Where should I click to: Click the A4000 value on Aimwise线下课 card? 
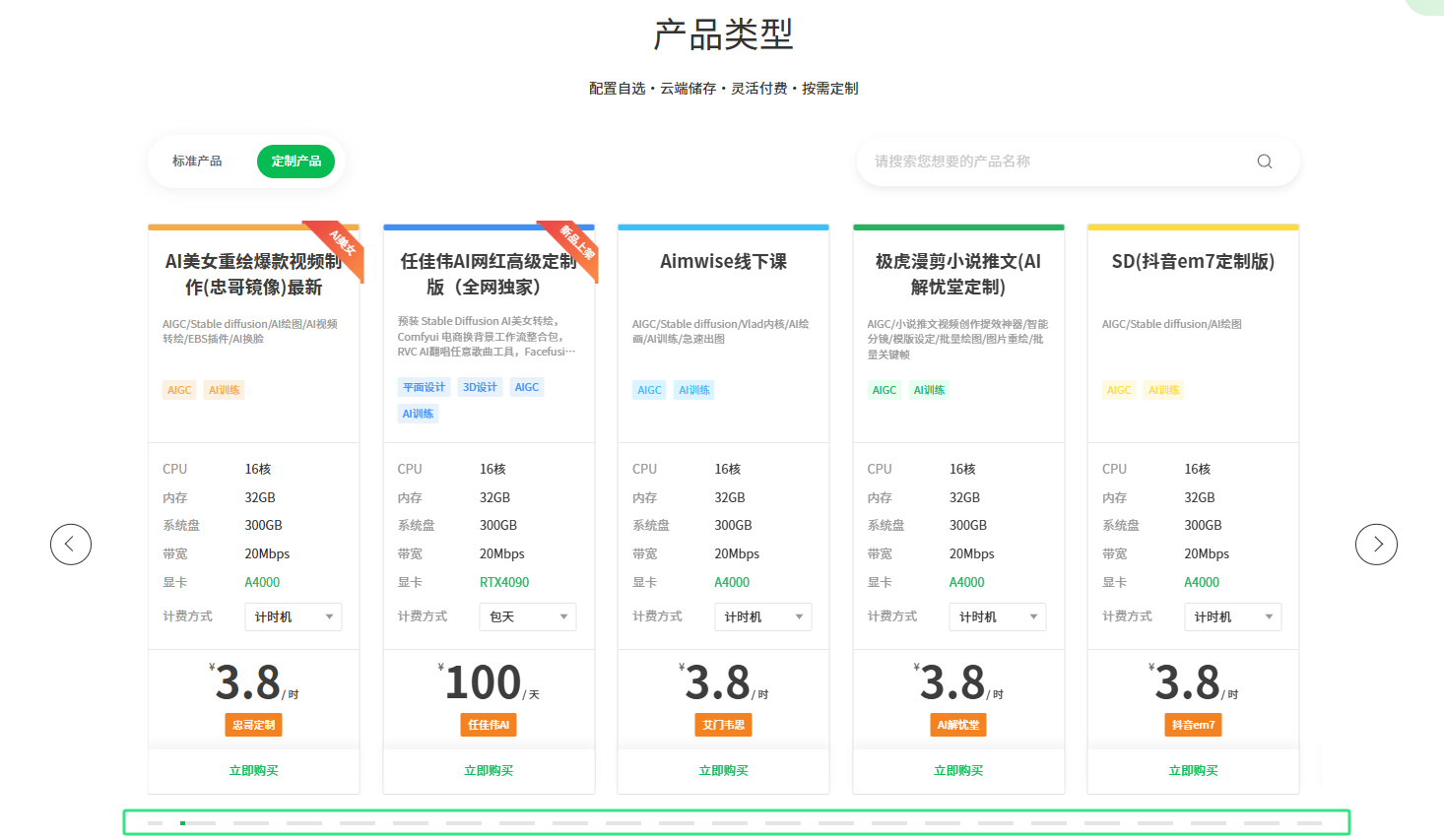(732, 582)
